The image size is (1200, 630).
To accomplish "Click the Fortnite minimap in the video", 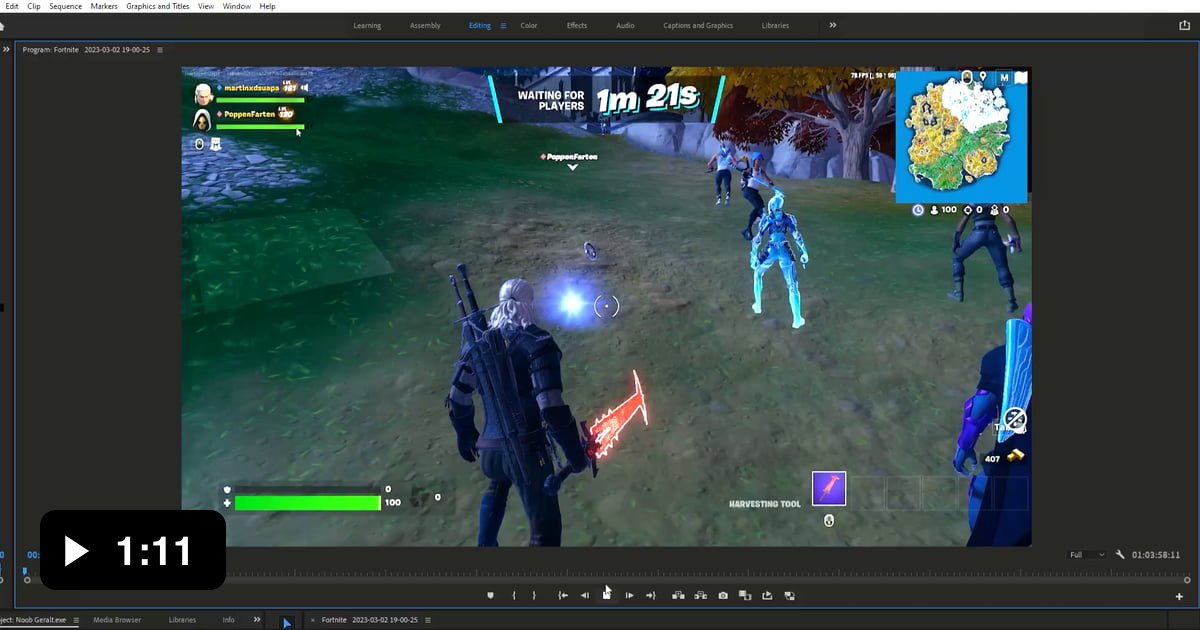I will click(961, 135).
